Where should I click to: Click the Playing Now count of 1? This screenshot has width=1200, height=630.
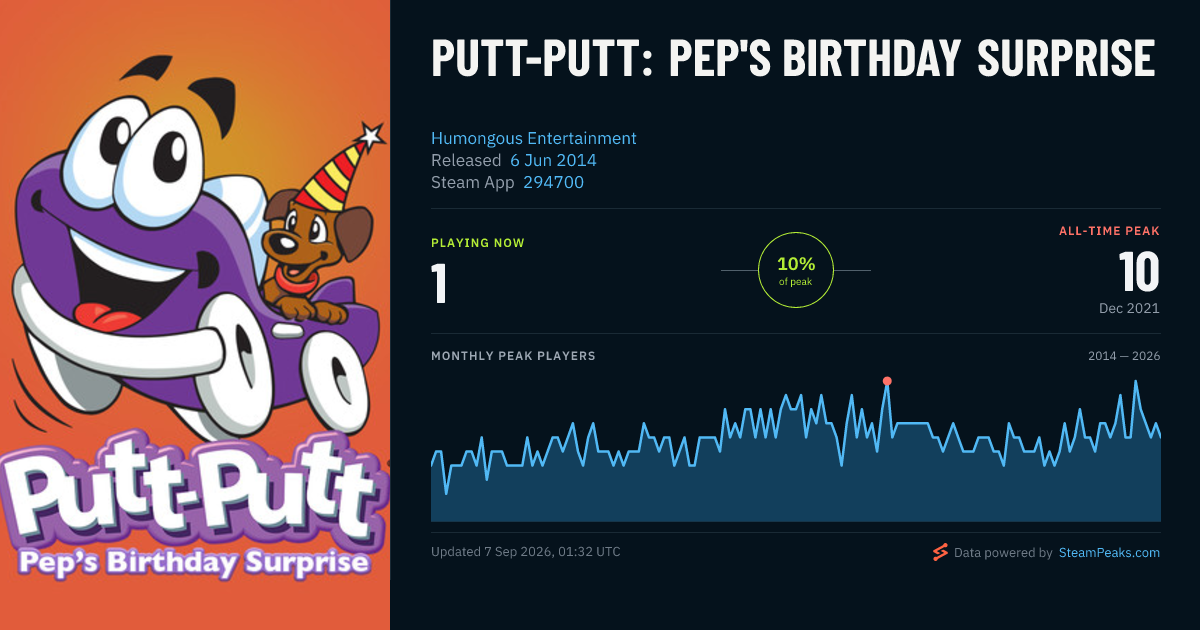point(439,284)
